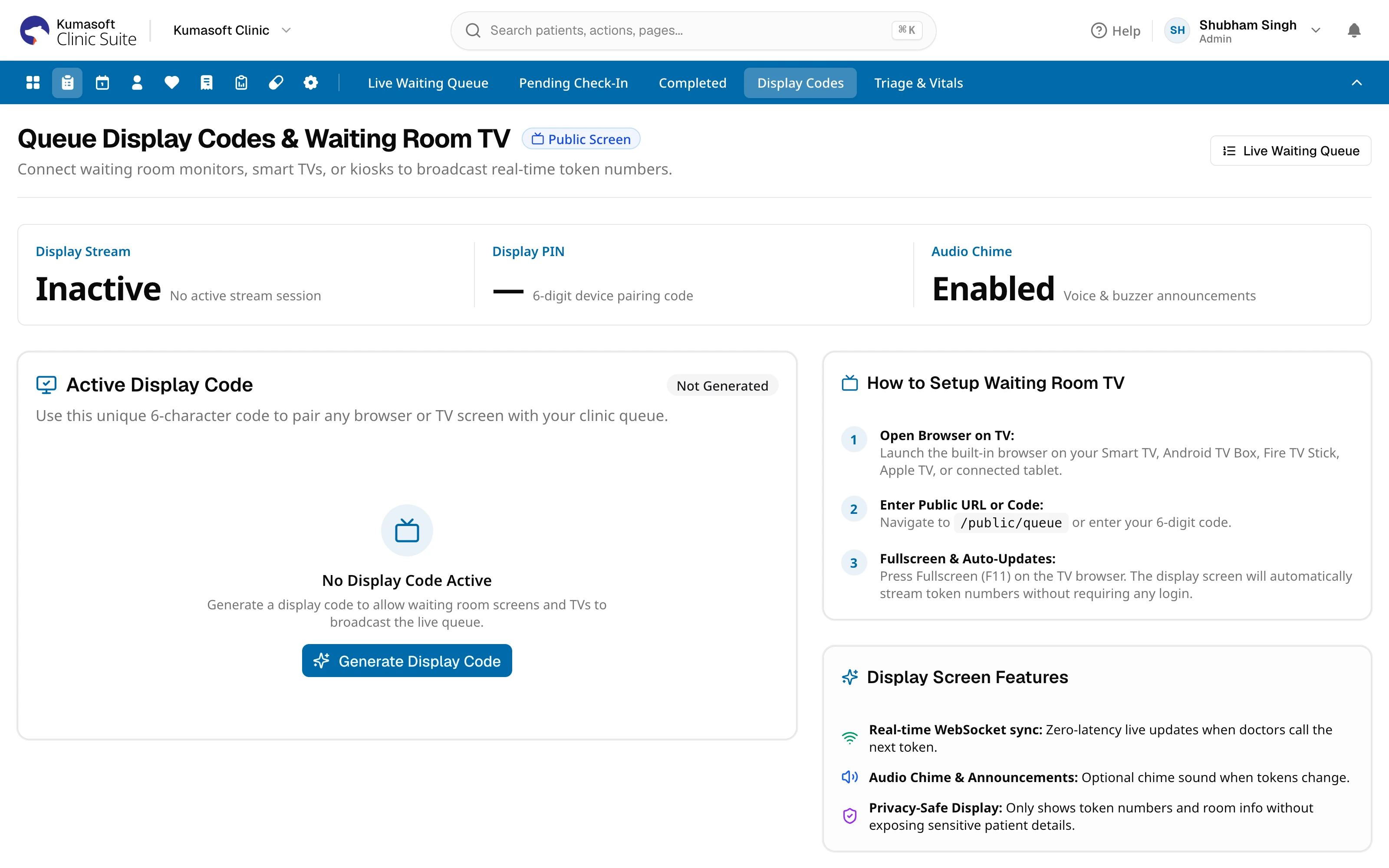Click the step 1 number circle
Screen dimensions: 1389x868
pos(853,440)
